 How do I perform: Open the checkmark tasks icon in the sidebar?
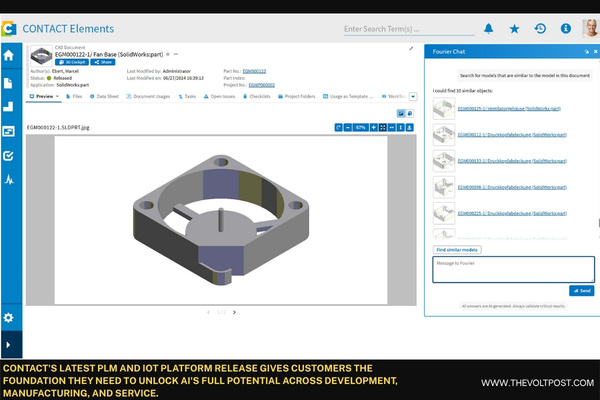[x=8, y=155]
